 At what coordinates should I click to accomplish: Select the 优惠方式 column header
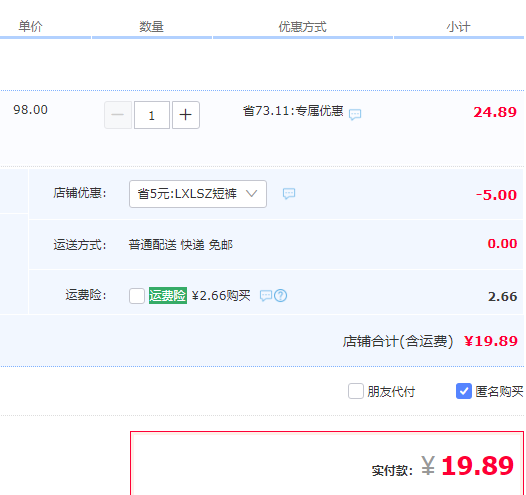click(x=303, y=27)
